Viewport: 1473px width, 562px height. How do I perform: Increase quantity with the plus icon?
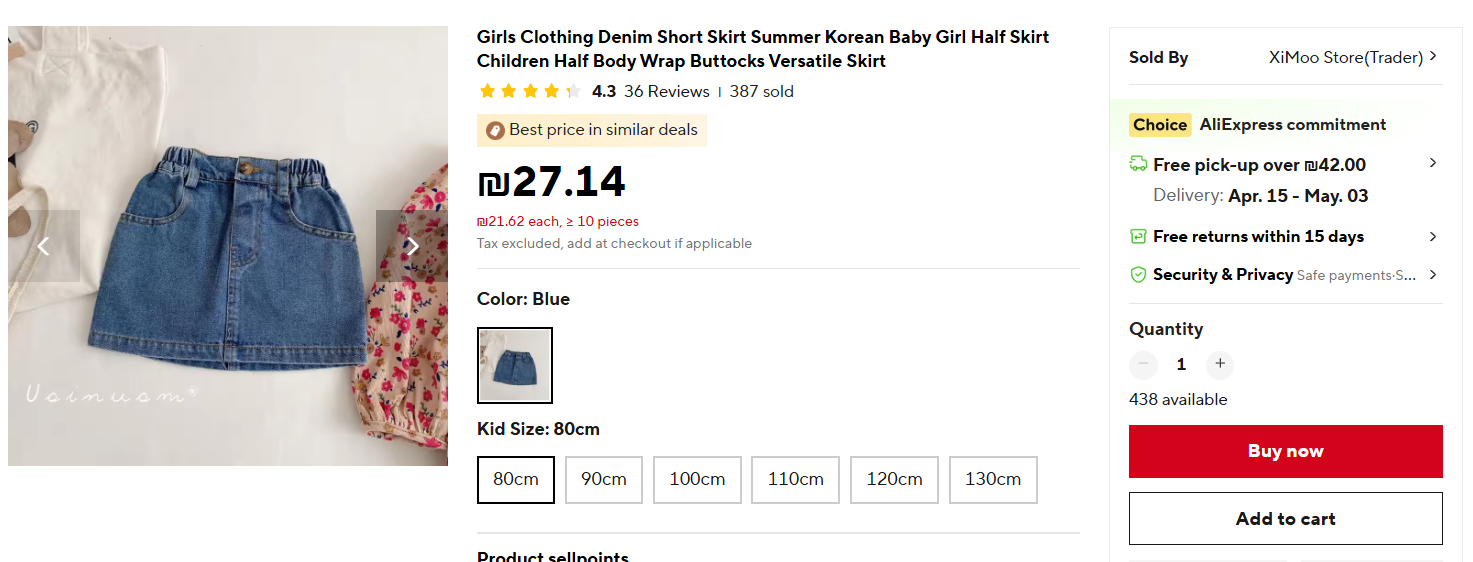(1219, 364)
